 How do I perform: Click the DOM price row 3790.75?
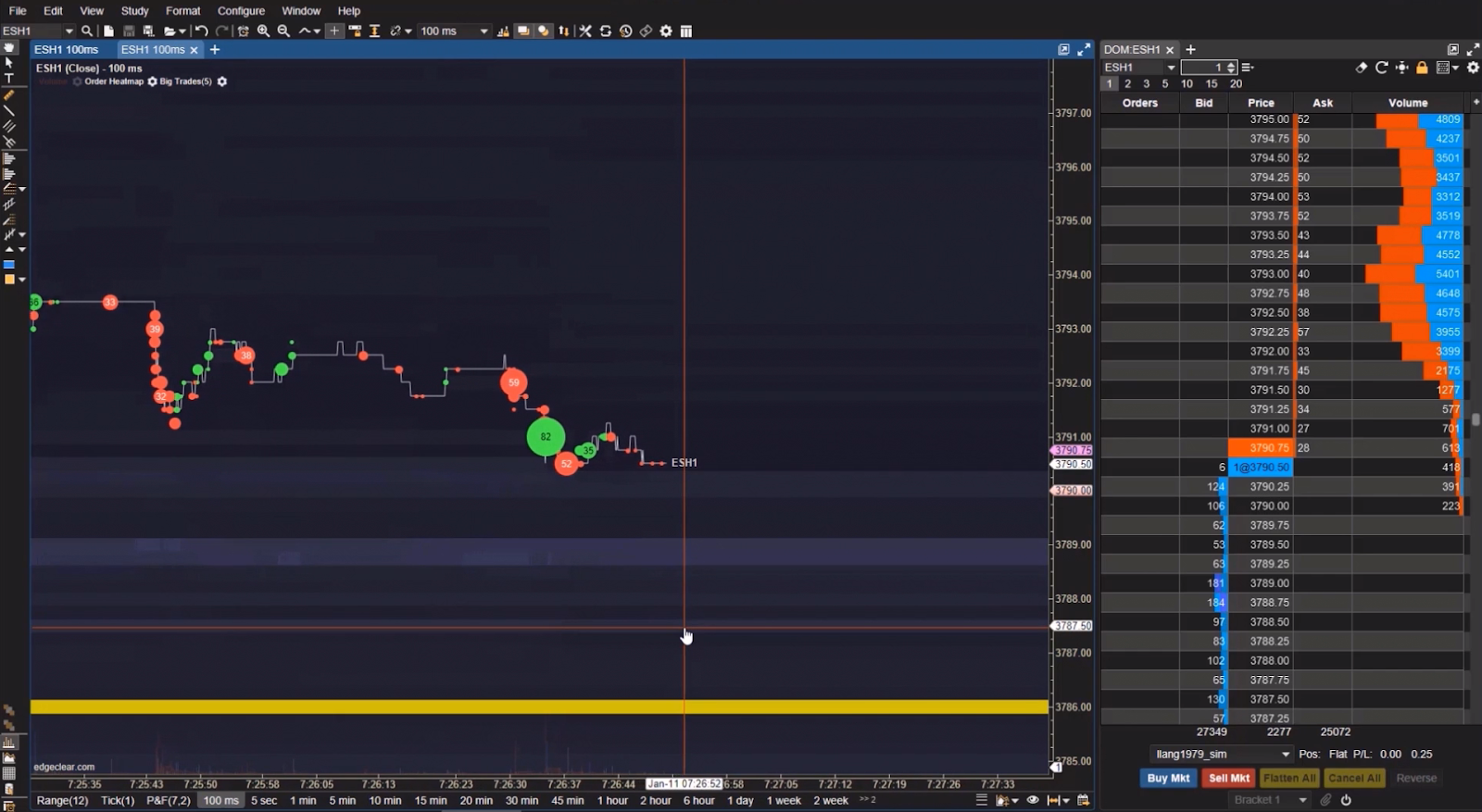click(x=1260, y=447)
